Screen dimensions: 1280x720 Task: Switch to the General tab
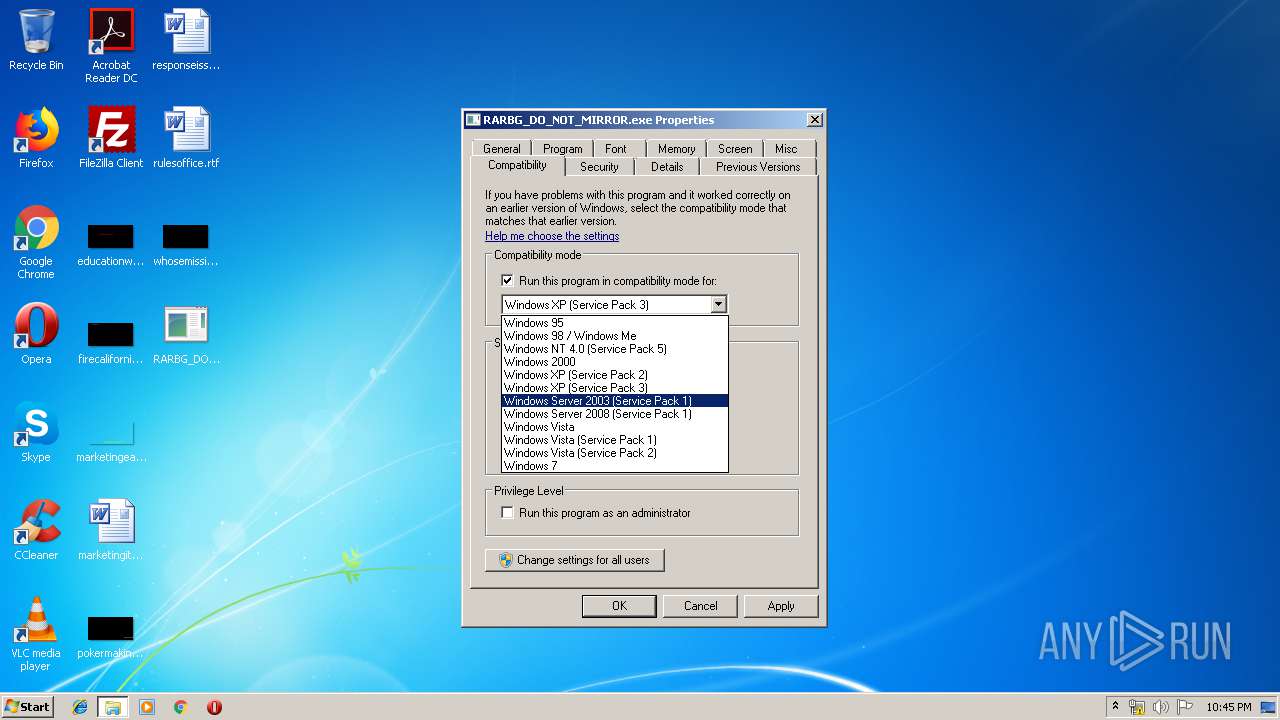click(x=502, y=149)
